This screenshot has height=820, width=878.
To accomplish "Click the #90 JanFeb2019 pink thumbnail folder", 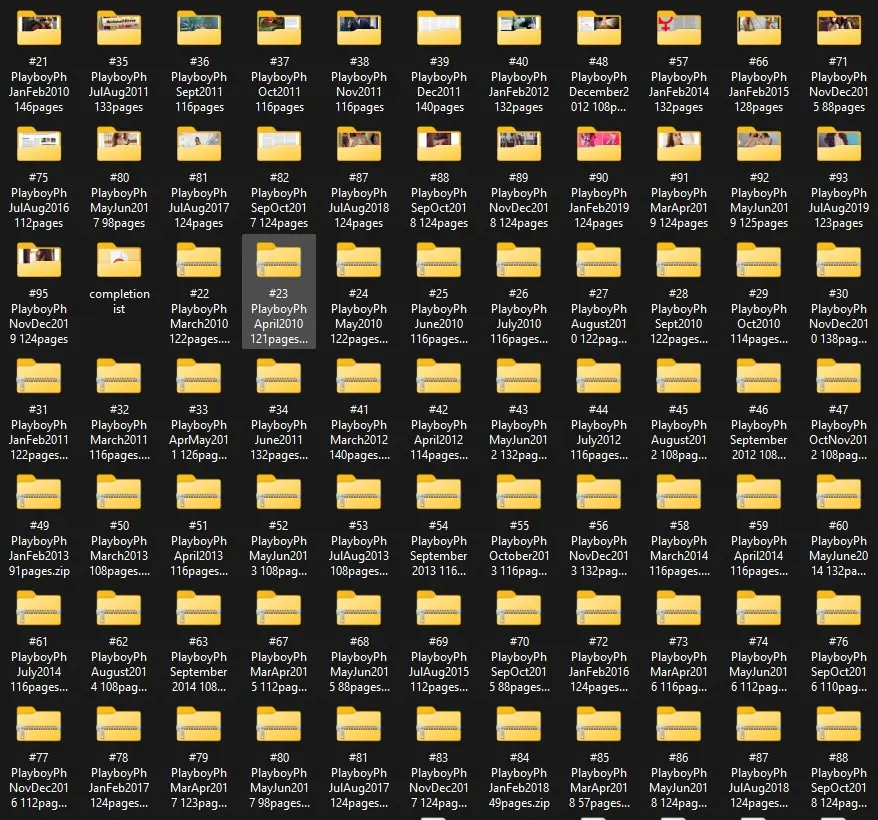I will click(x=599, y=145).
